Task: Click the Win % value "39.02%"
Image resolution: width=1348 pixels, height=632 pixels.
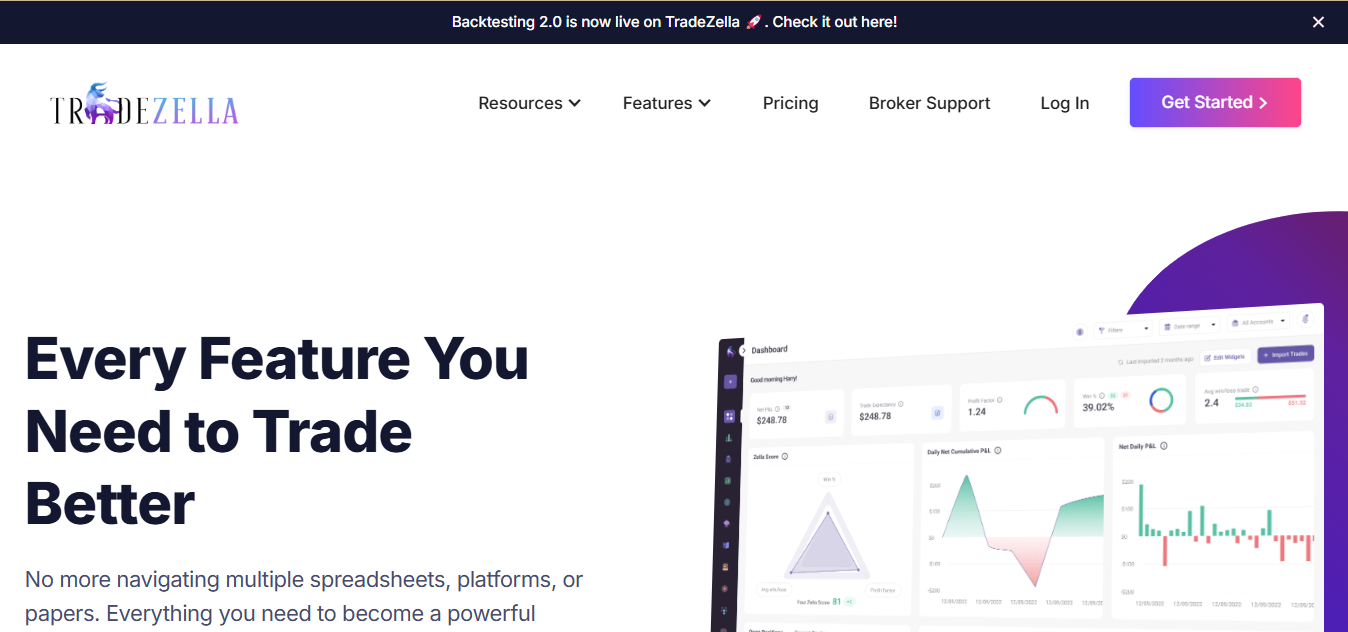Action: click(x=1099, y=407)
